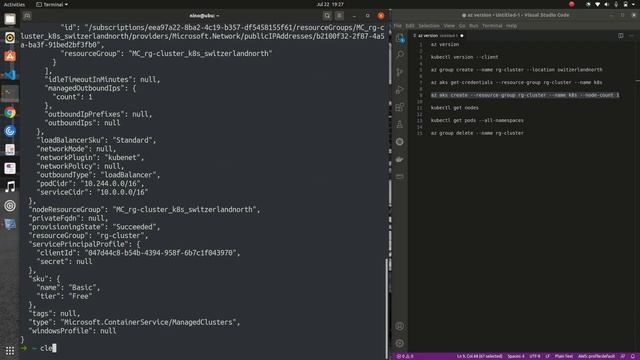This screenshot has height=360, width=640.
Task: Launch Rhythmbox from the Ubuntu dock
Action: pyautogui.click(x=10, y=38)
